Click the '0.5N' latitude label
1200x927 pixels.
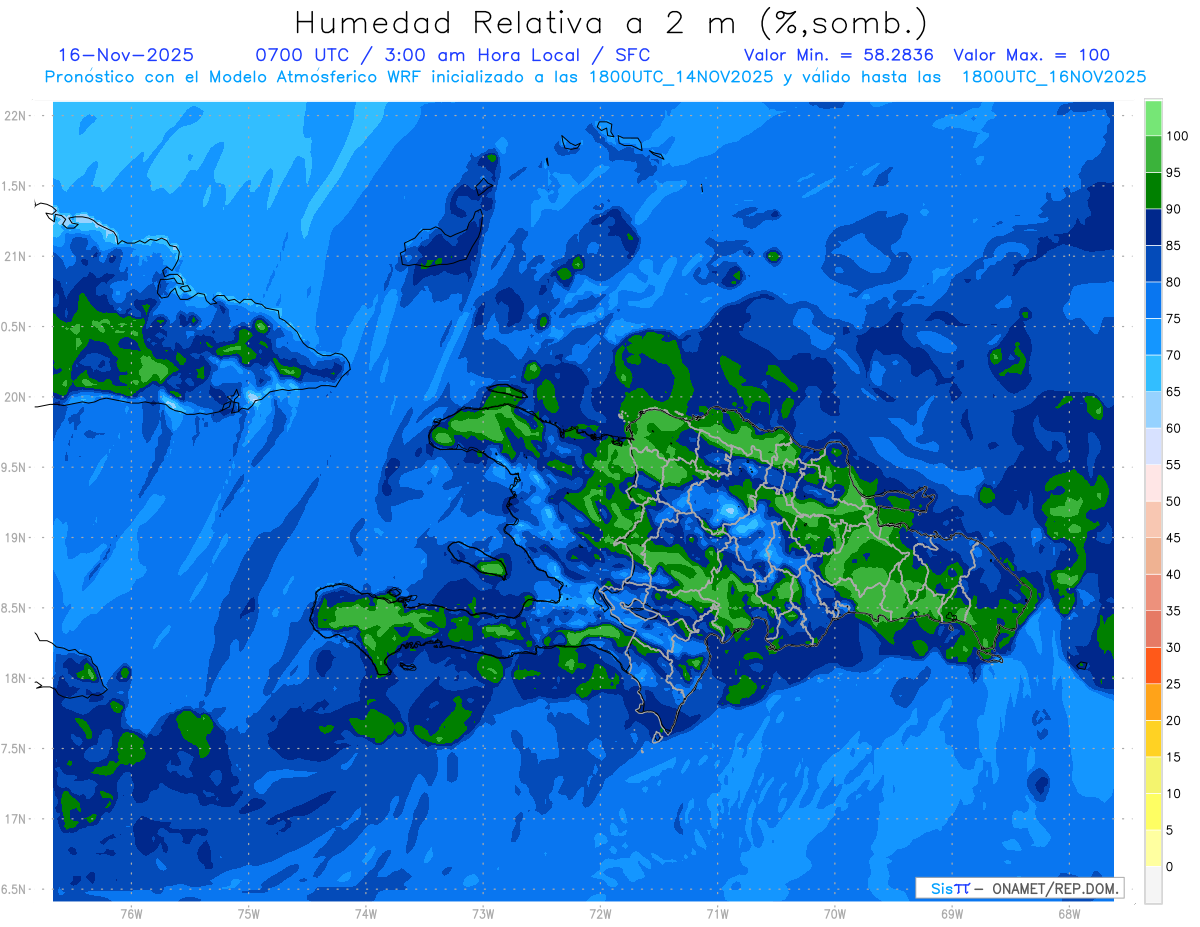[x=13, y=327]
